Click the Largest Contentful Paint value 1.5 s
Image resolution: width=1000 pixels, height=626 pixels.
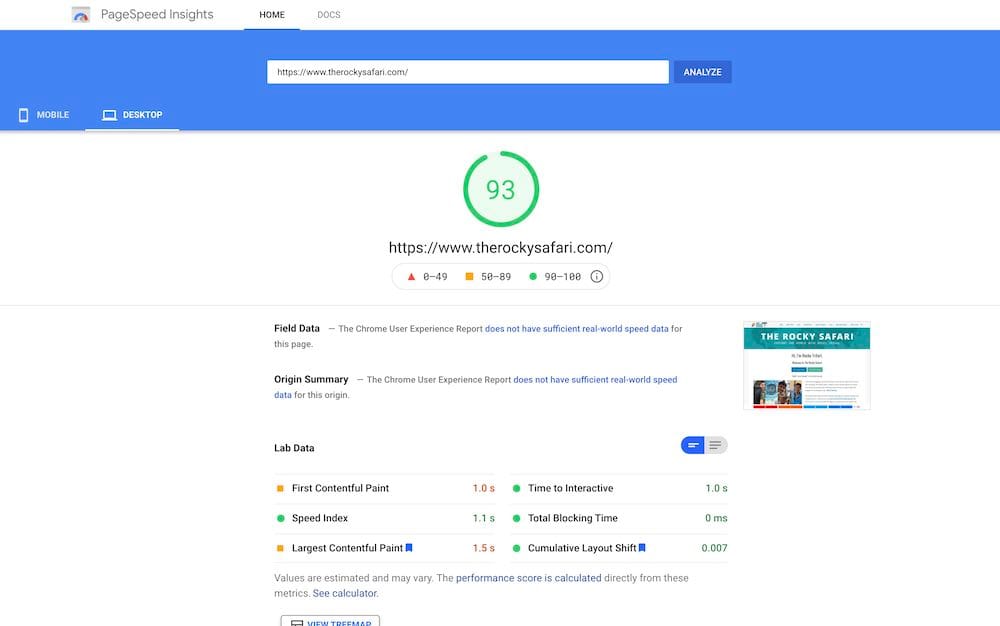[483, 548]
